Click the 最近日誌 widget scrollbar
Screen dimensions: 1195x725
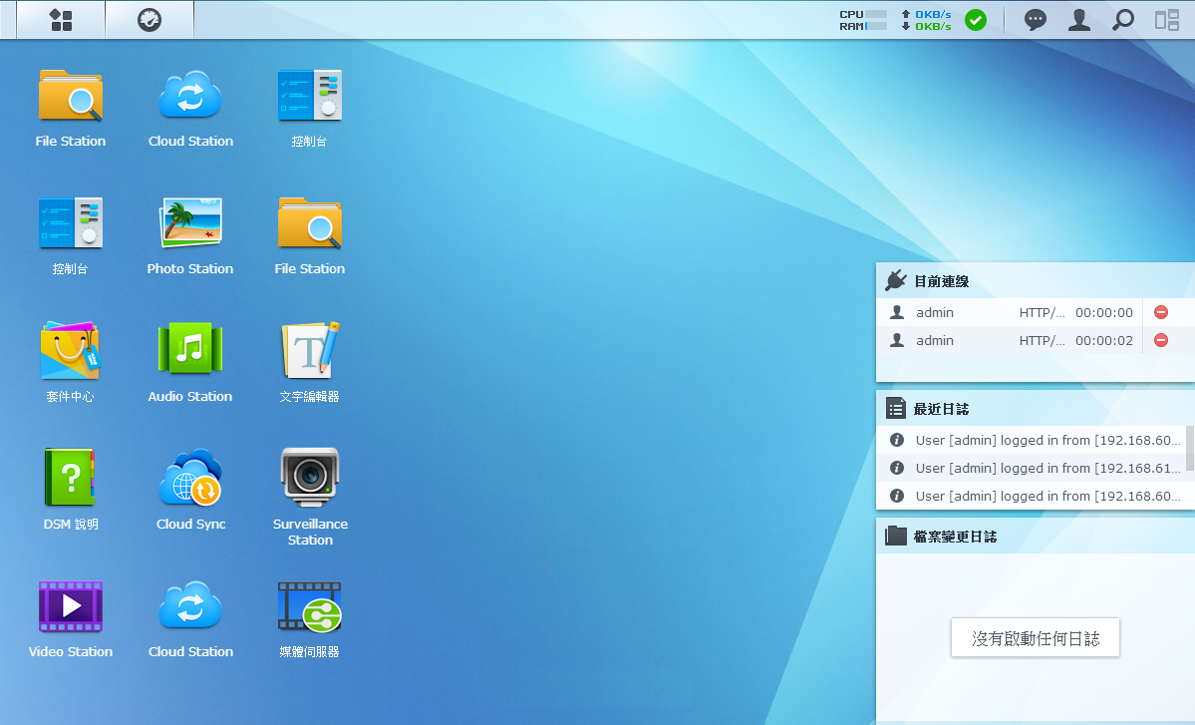click(1189, 448)
